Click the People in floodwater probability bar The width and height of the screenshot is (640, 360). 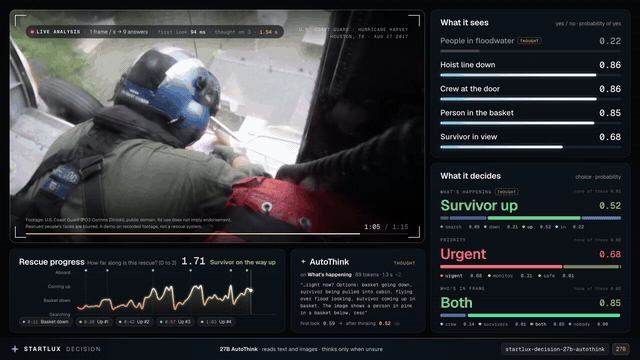pyautogui.click(x=530, y=51)
